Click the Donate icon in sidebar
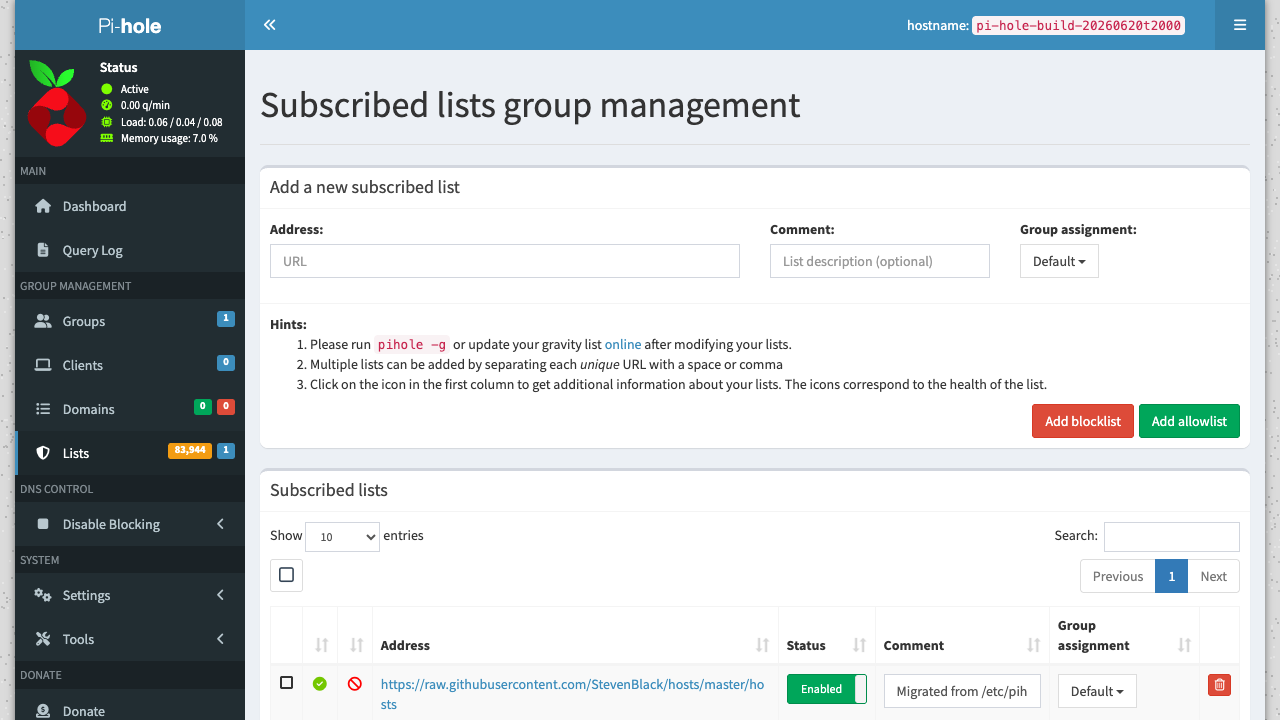 [x=43, y=711]
